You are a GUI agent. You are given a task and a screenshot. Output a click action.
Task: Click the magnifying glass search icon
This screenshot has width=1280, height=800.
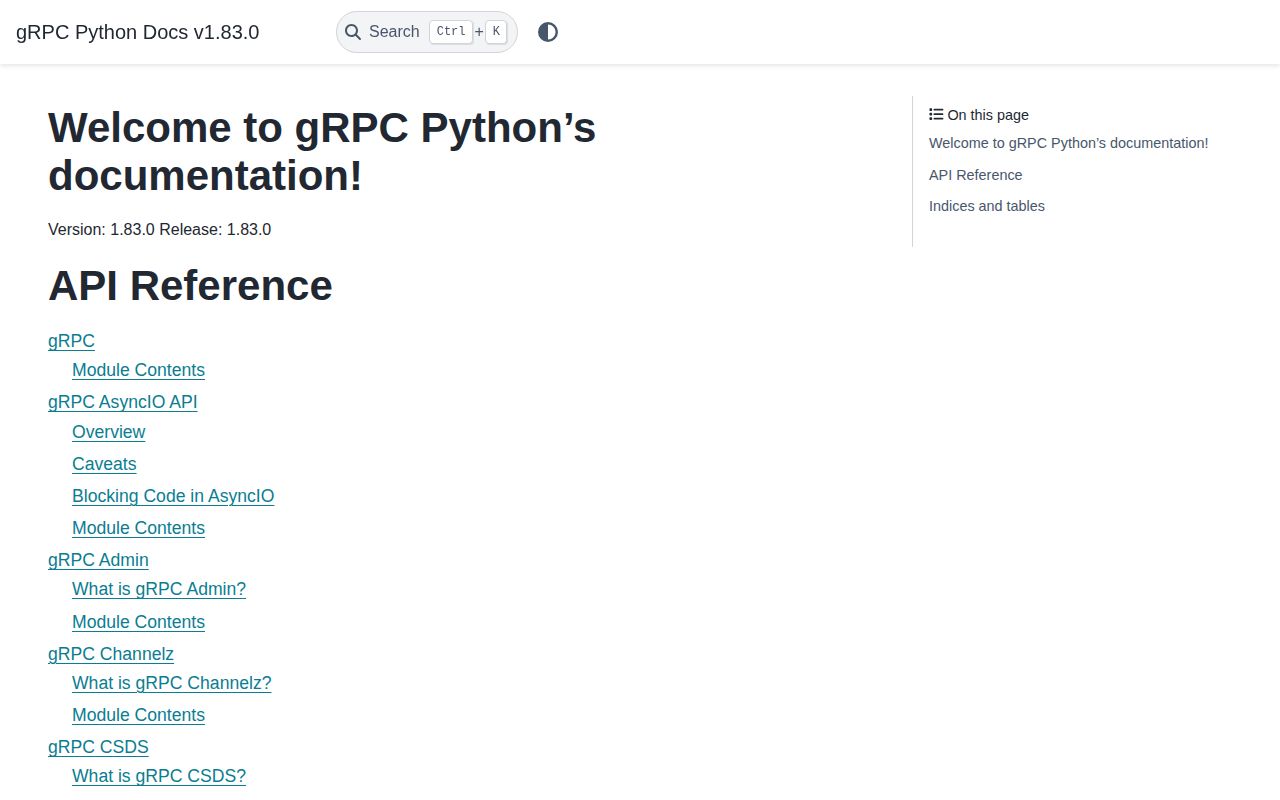[353, 32]
